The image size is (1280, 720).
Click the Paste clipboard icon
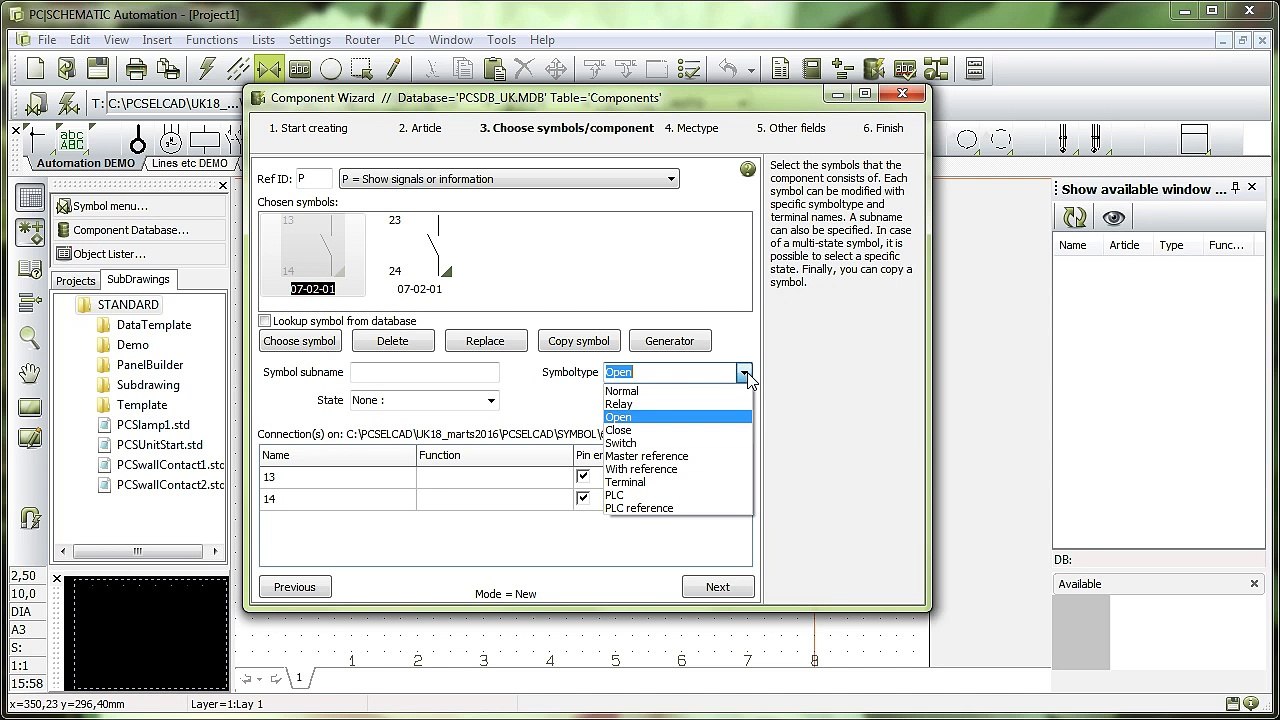(x=493, y=69)
